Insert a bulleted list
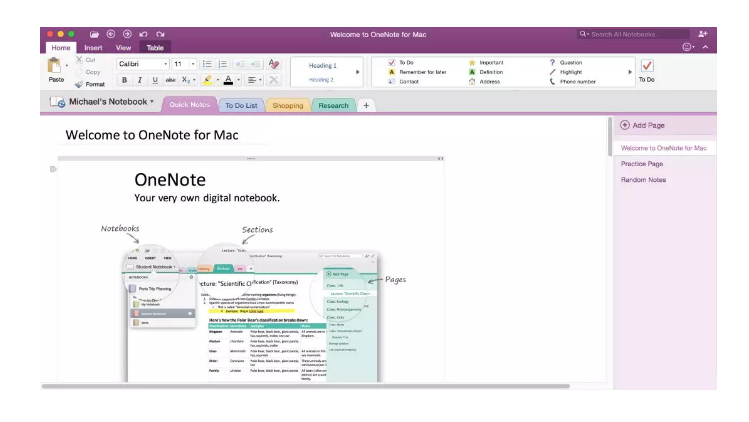Viewport: 749px width, 422px height. [x=207, y=64]
